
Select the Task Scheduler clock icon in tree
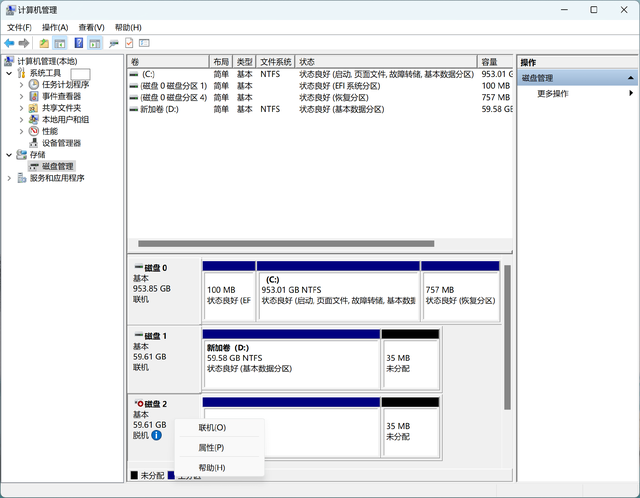click(33, 84)
